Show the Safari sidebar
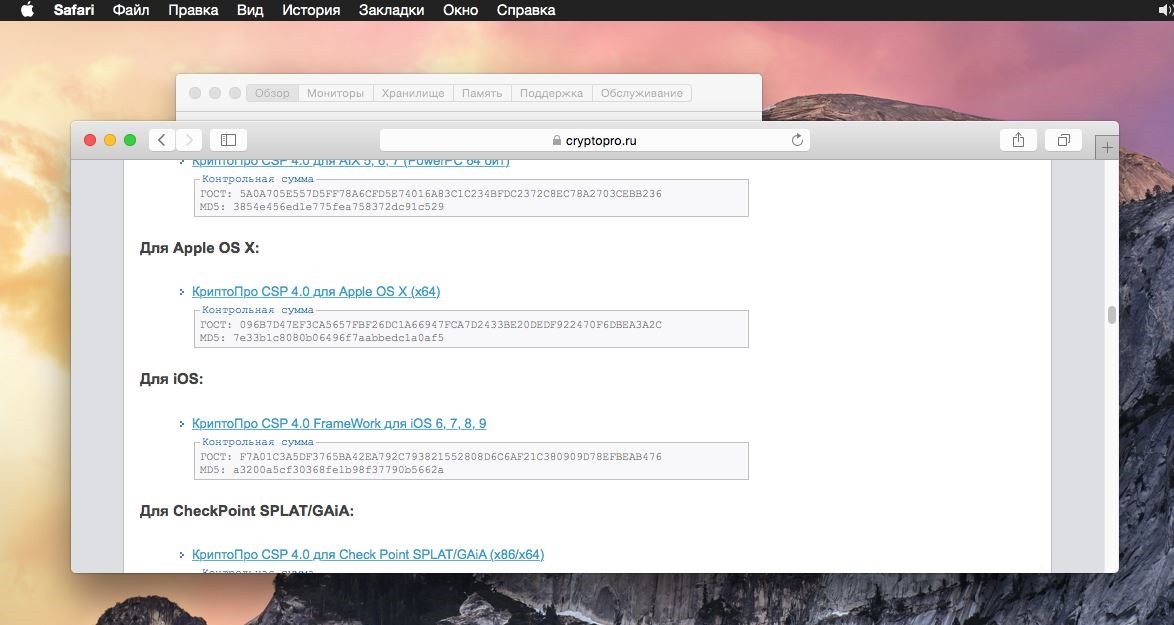 click(228, 140)
